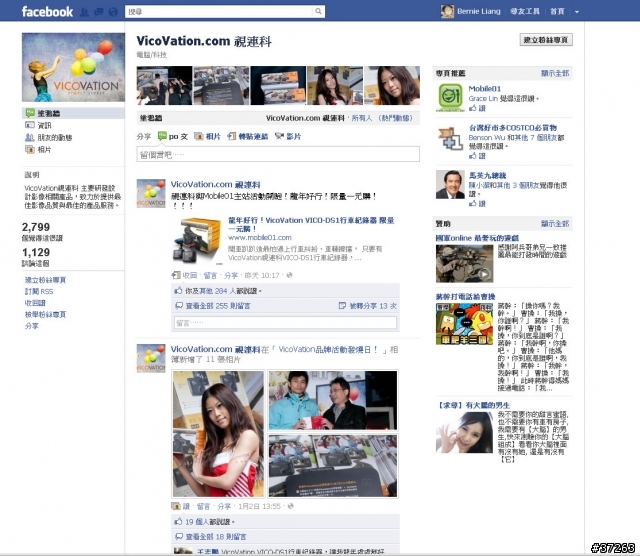The height and width of the screenshot is (556, 640).
Task: Show all sponsored ads
Action: pyautogui.click(x=555, y=224)
